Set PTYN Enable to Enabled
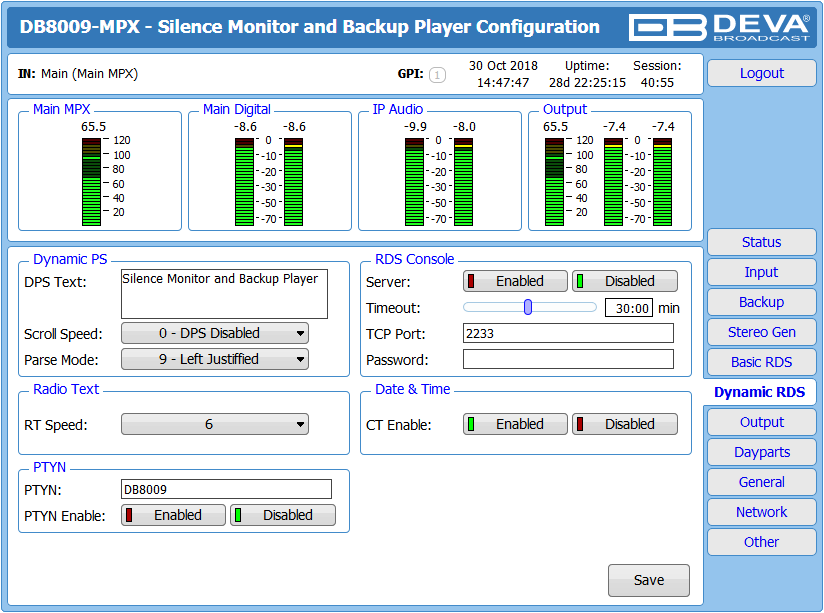The width and height of the screenshot is (824, 613). 173,515
